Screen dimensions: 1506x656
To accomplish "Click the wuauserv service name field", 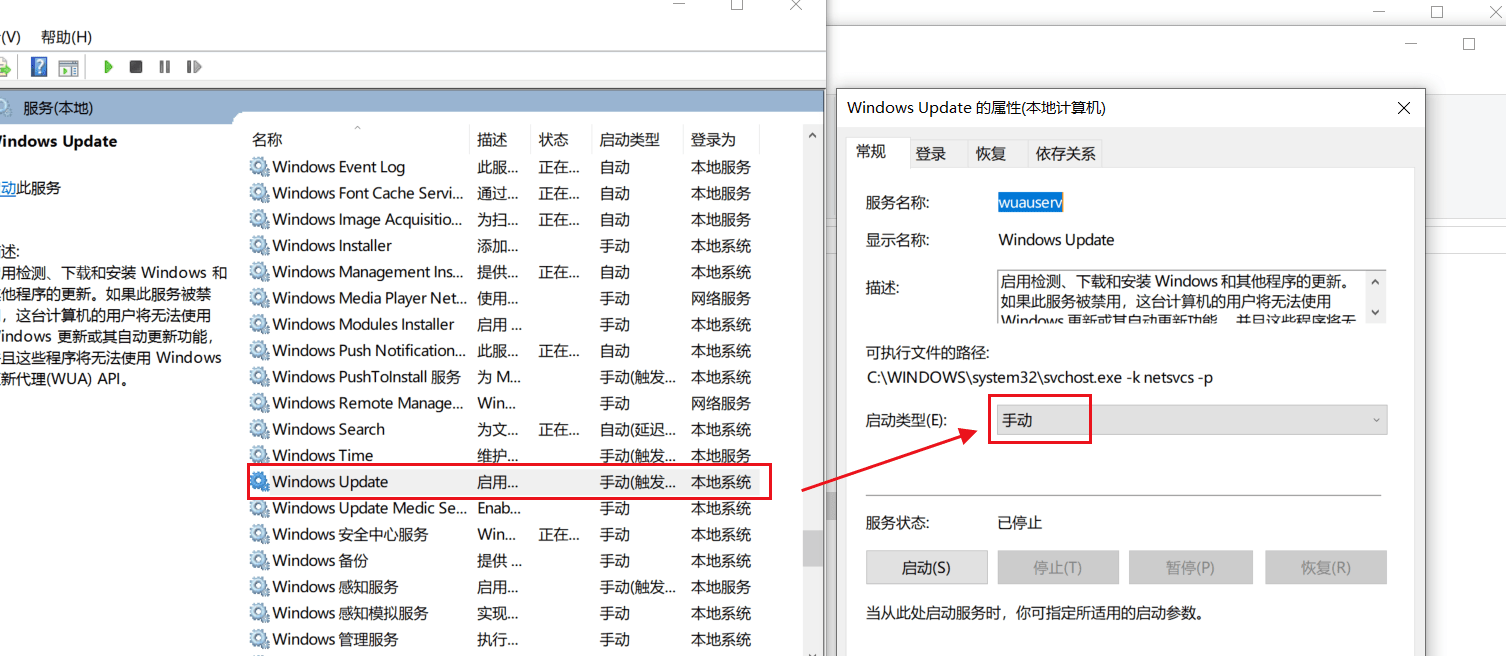I will tap(1030, 202).
